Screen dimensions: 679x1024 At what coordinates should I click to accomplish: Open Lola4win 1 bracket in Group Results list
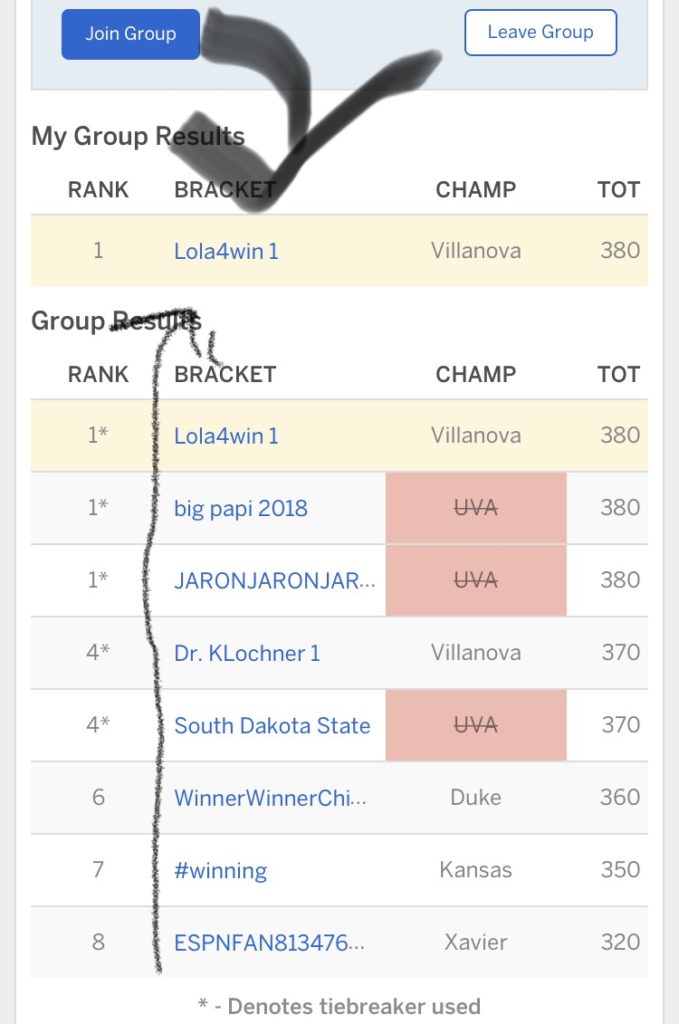pyautogui.click(x=226, y=436)
